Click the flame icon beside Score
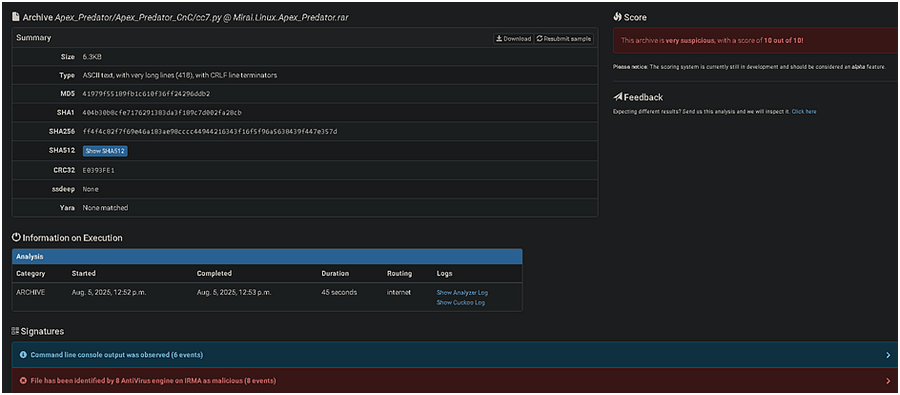This screenshot has width=900, height=395. click(x=618, y=17)
